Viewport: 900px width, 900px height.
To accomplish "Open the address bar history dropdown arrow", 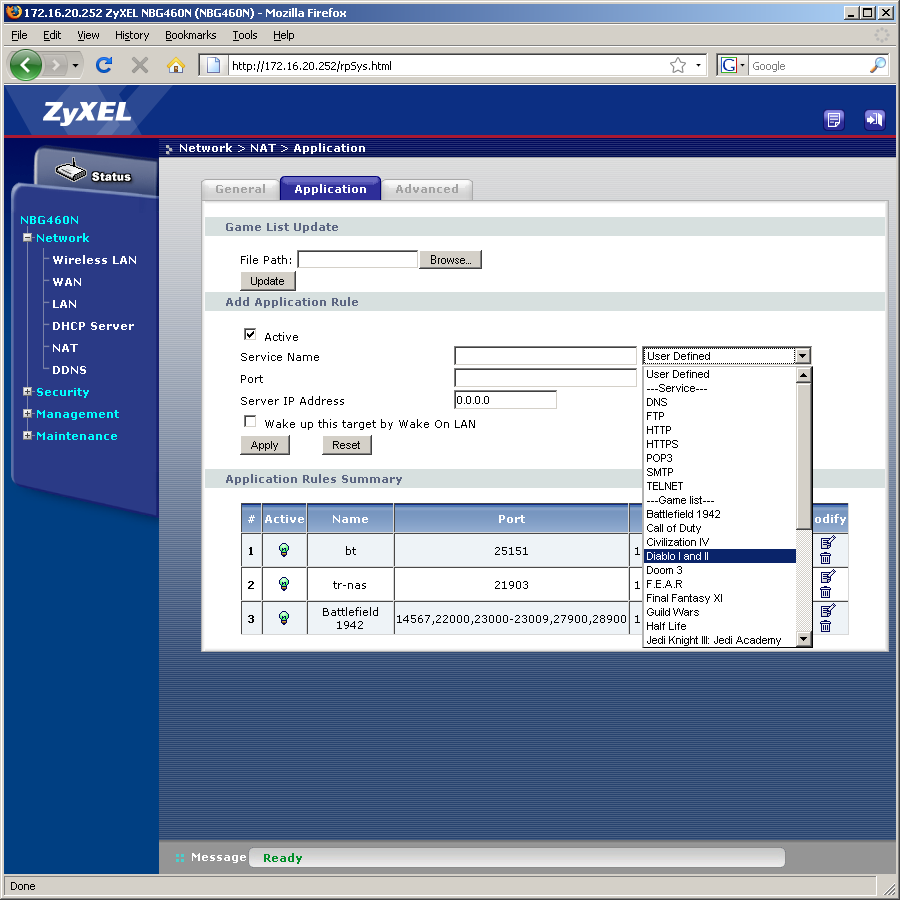I will pos(698,65).
